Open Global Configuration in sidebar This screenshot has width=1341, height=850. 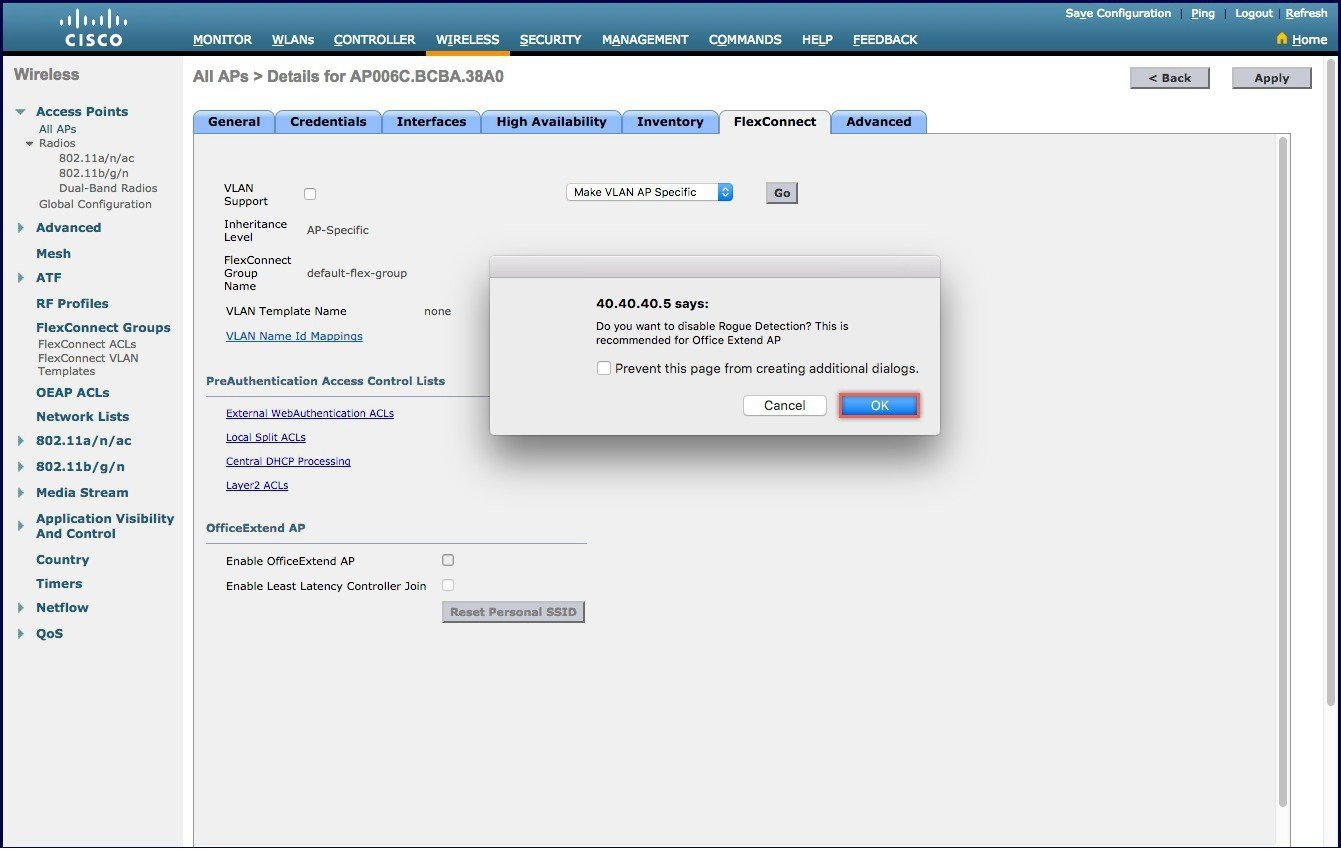[95, 204]
